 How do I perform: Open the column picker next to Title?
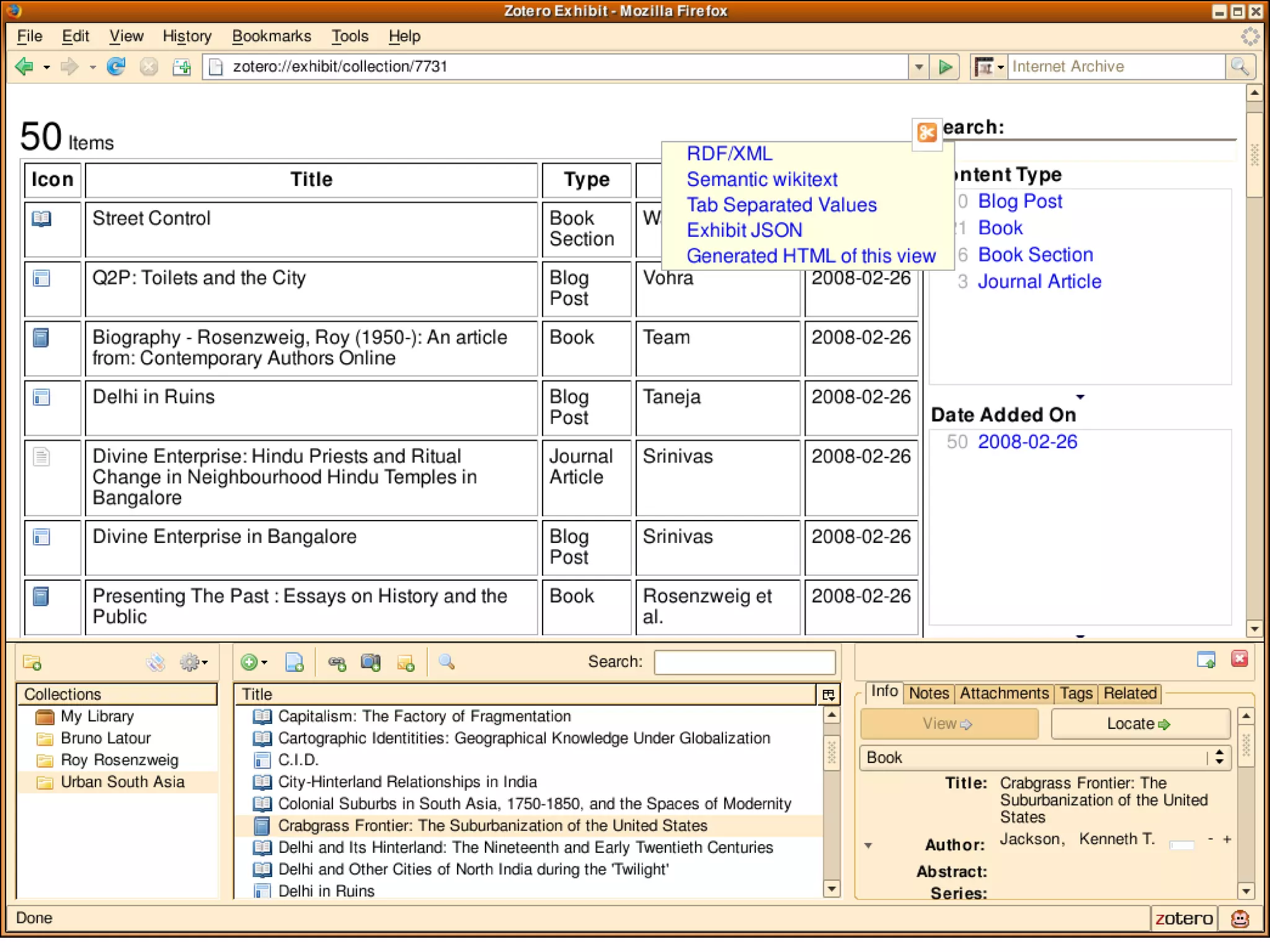(828, 694)
